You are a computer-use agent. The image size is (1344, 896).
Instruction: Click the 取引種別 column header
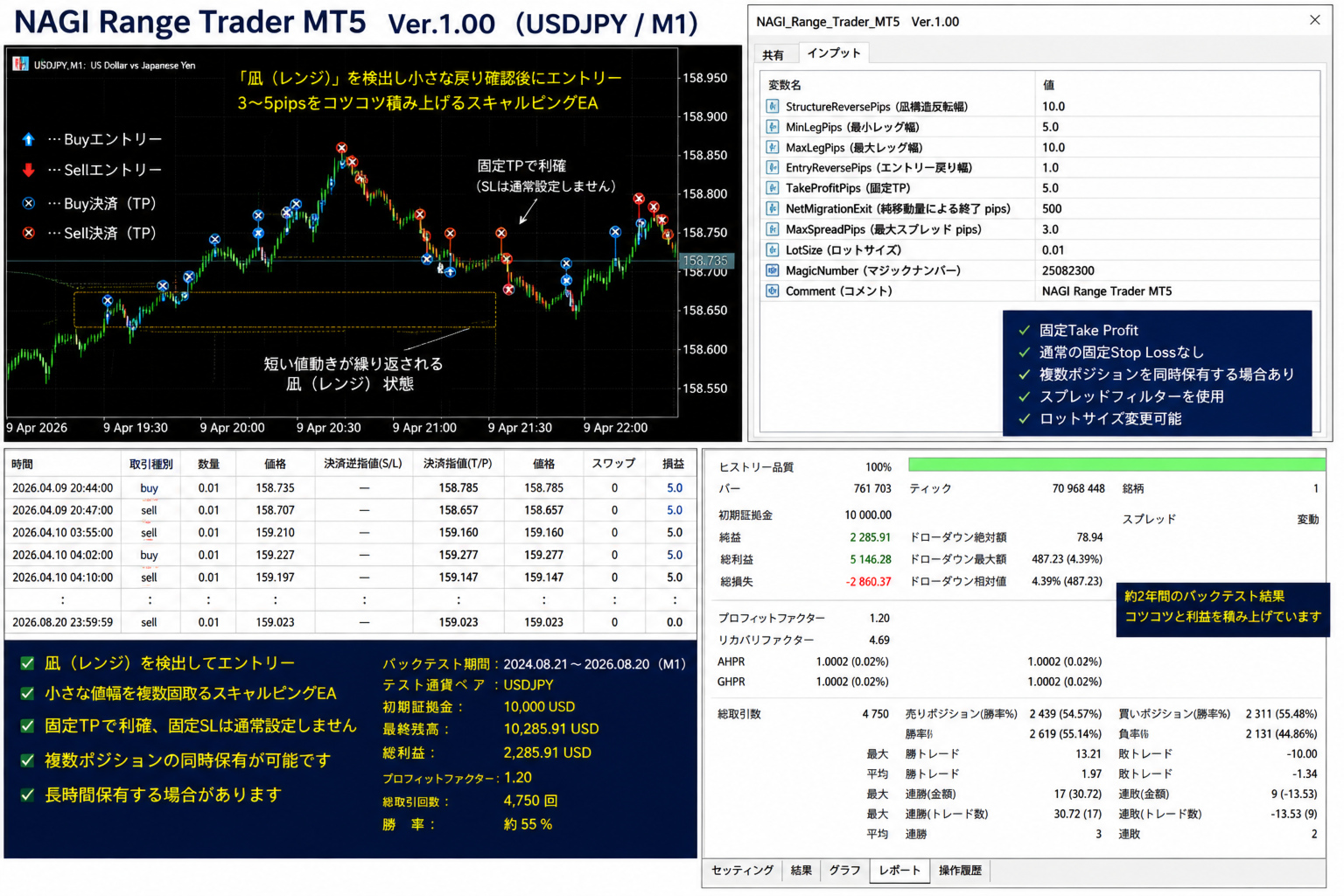point(150,465)
